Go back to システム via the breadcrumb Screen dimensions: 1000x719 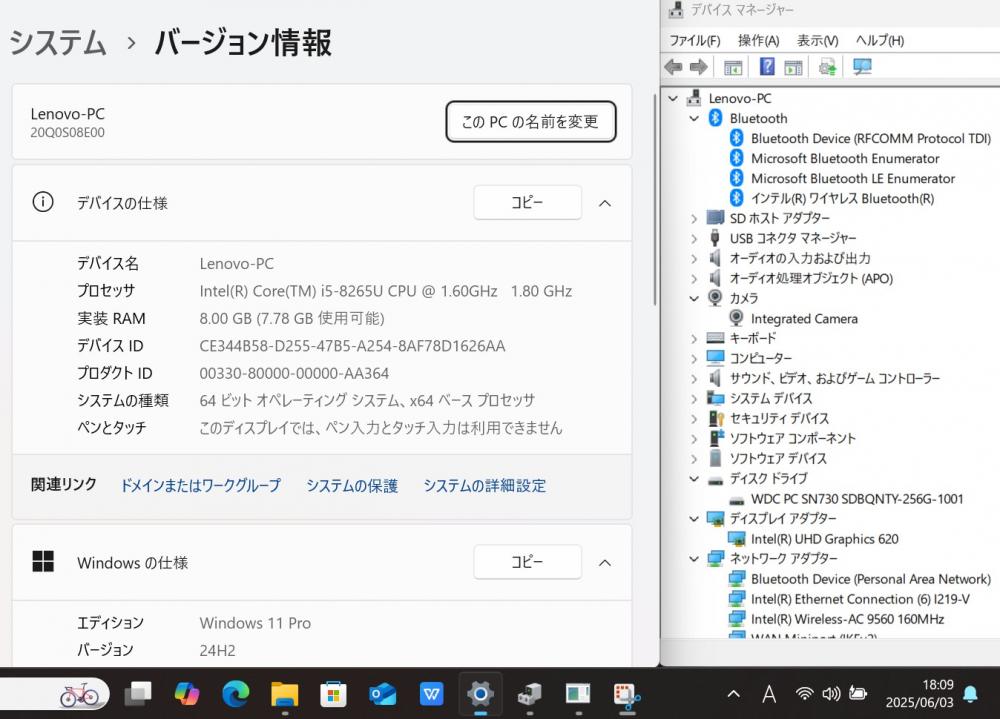57,42
